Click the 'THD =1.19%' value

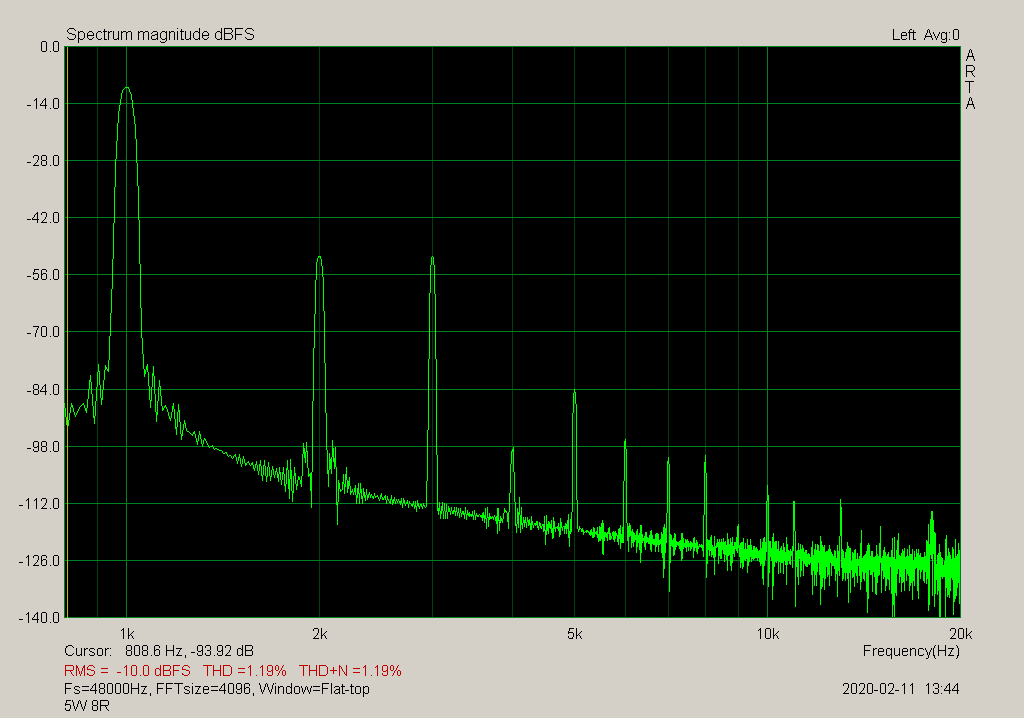[245, 671]
